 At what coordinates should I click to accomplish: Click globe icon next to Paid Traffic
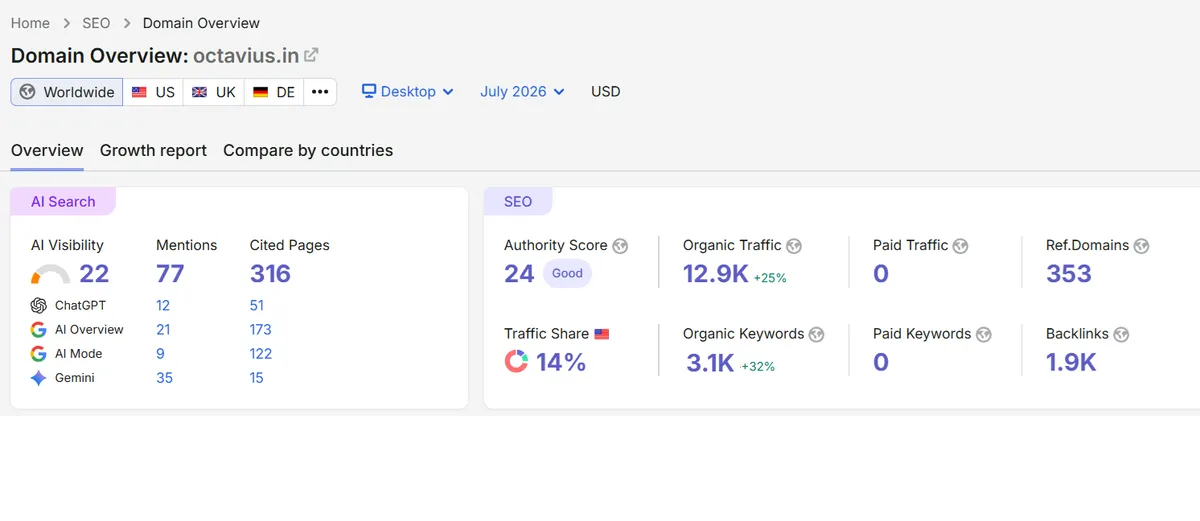click(960, 246)
